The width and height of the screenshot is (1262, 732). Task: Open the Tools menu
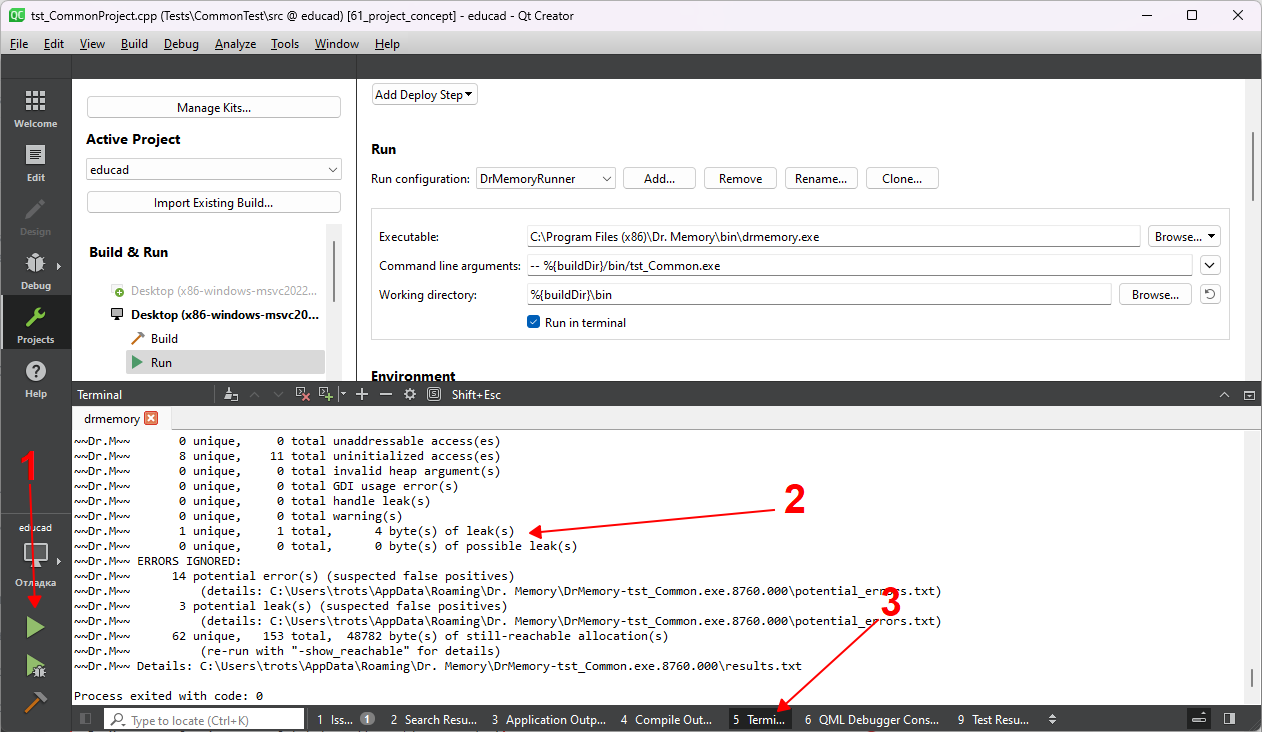(285, 44)
